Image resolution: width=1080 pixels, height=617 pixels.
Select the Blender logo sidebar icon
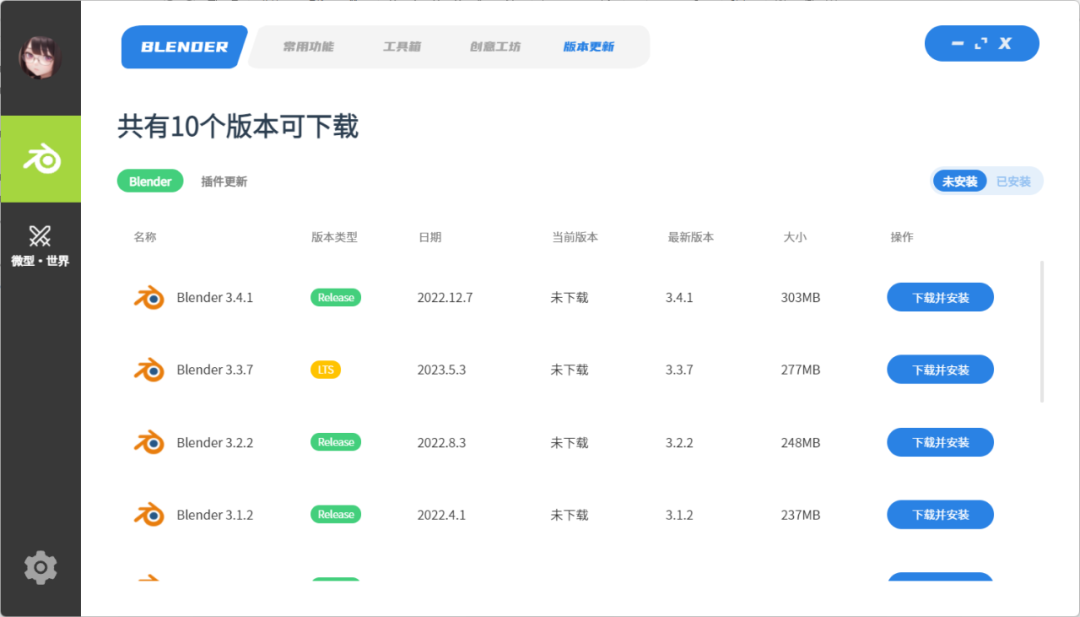41,159
